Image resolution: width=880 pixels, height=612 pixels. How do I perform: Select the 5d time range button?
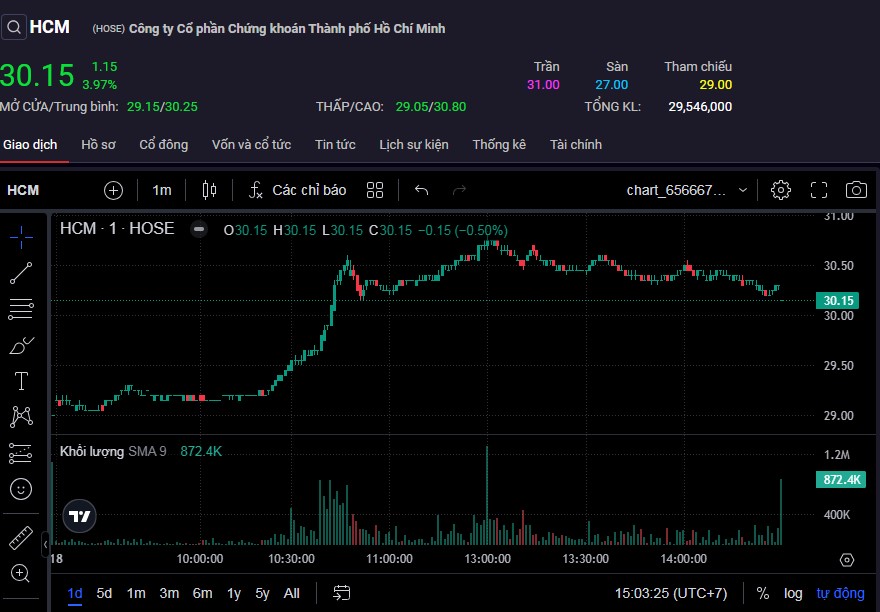[x=104, y=593]
